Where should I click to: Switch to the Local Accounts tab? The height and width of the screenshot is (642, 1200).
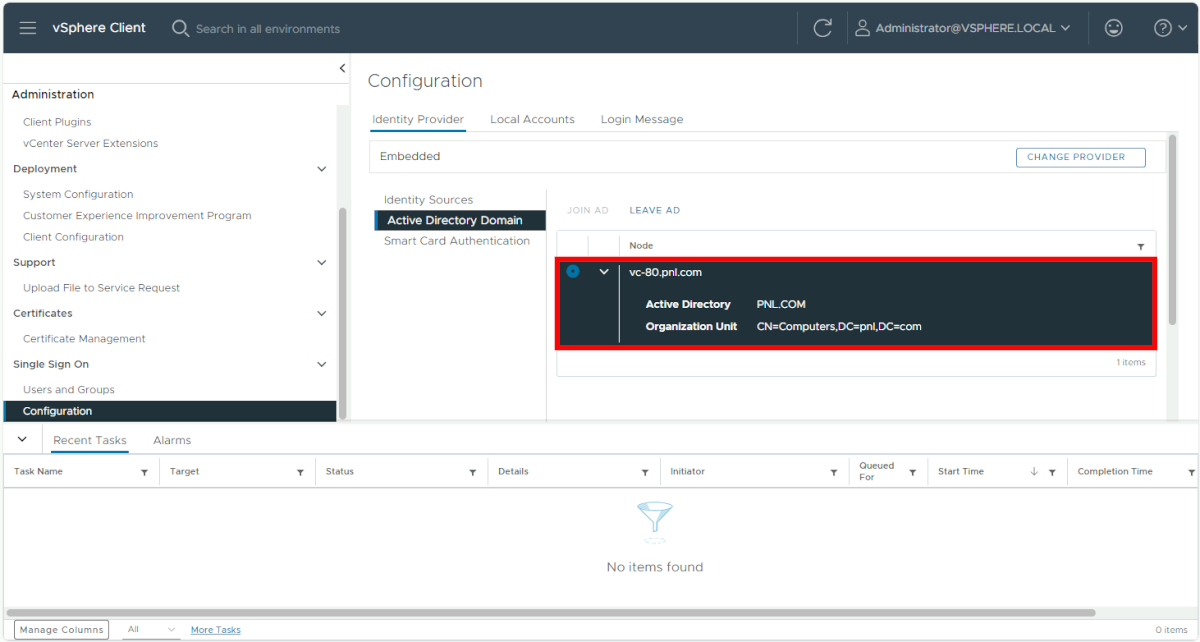532,119
